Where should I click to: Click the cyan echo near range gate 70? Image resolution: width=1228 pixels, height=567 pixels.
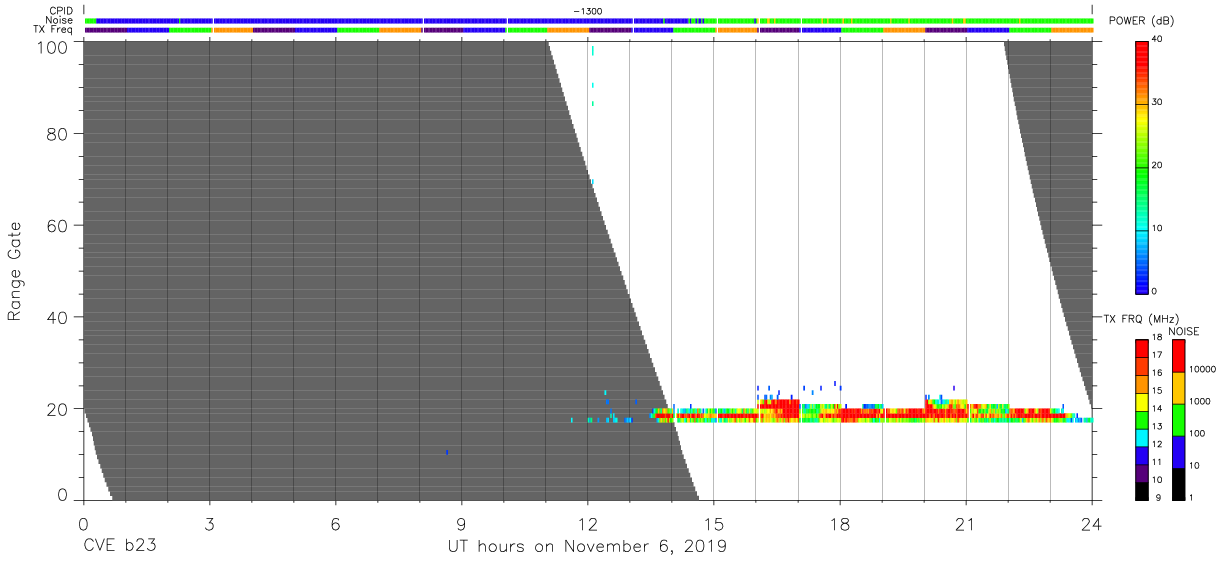pos(592,181)
